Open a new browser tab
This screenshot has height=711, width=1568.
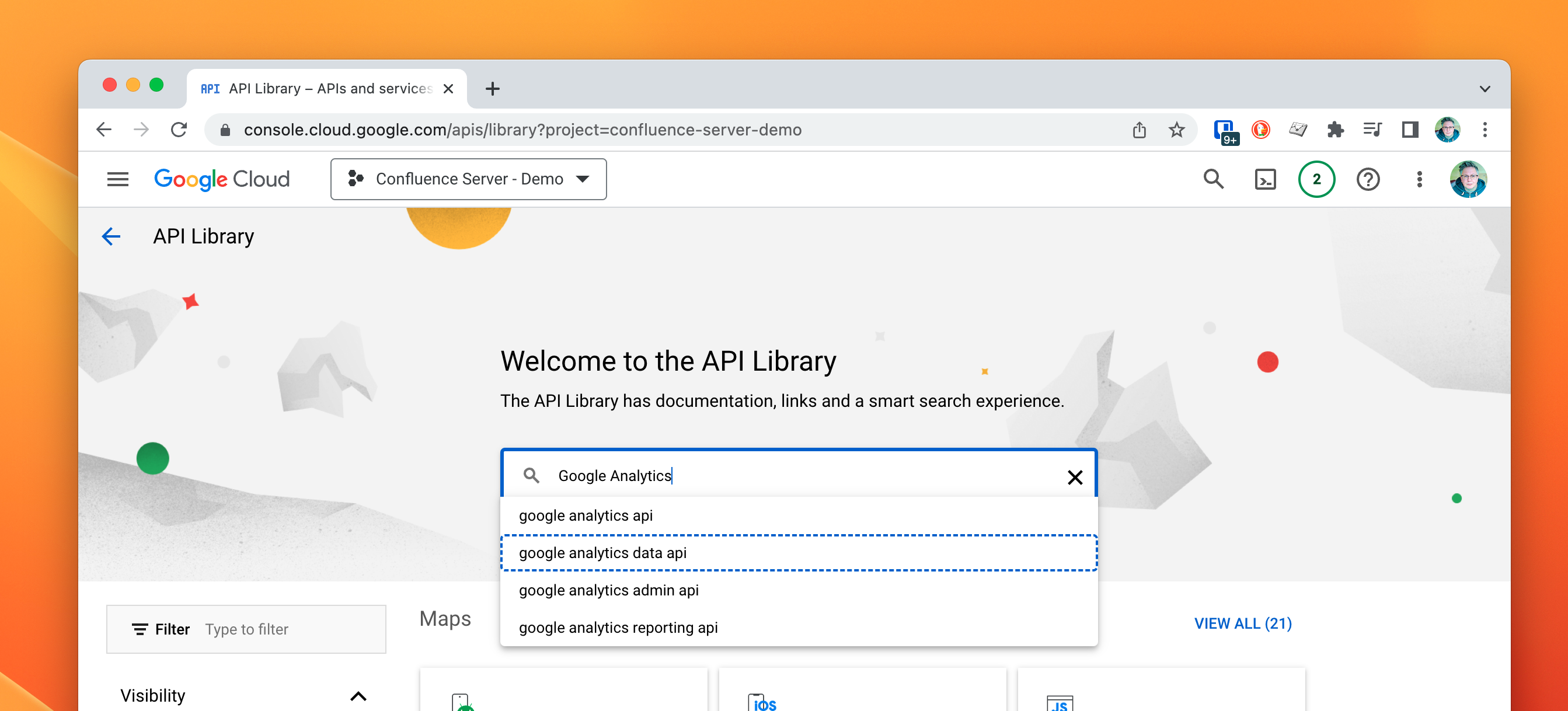tap(493, 89)
